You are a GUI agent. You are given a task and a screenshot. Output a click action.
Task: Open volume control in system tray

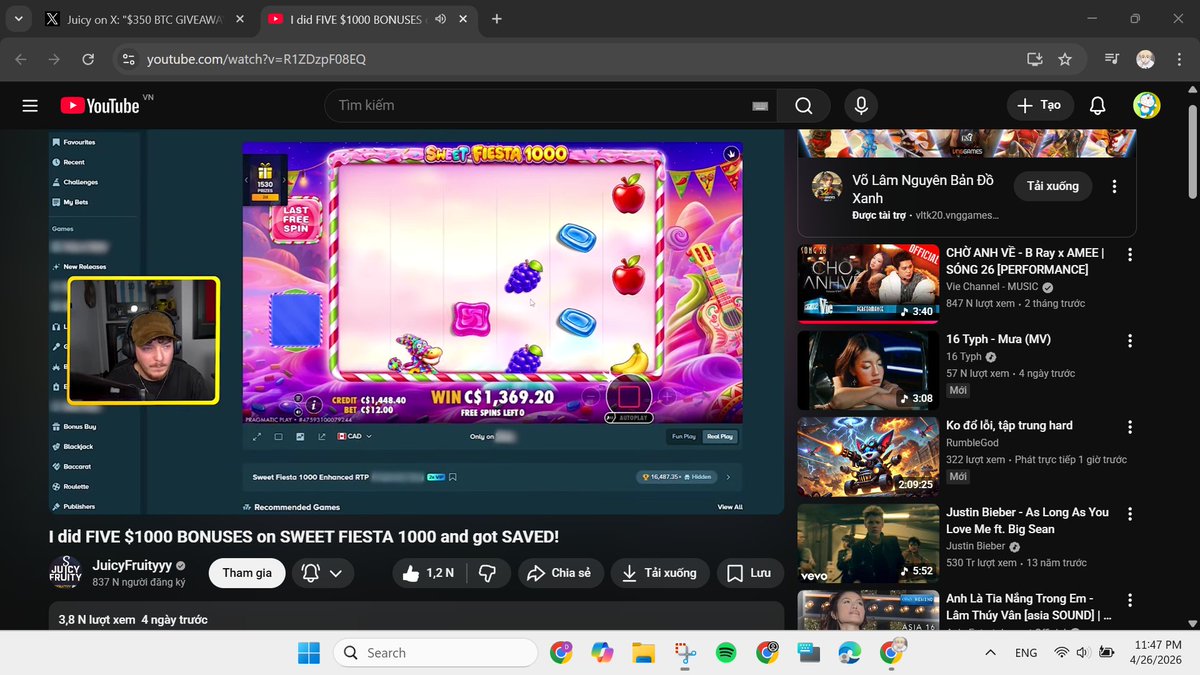click(1082, 653)
